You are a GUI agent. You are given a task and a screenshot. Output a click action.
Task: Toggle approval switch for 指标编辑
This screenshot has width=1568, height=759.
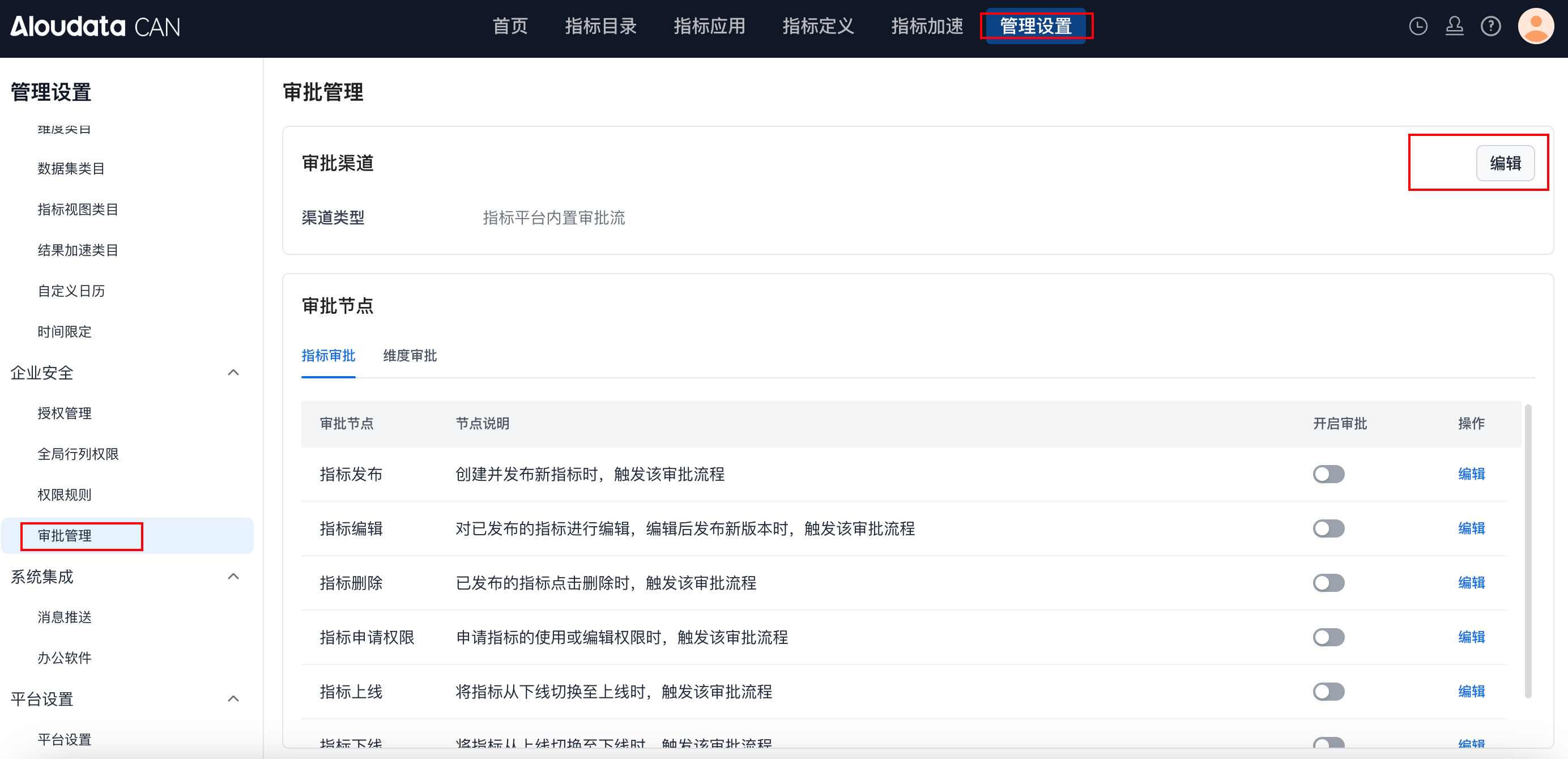(x=1328, y=528)
